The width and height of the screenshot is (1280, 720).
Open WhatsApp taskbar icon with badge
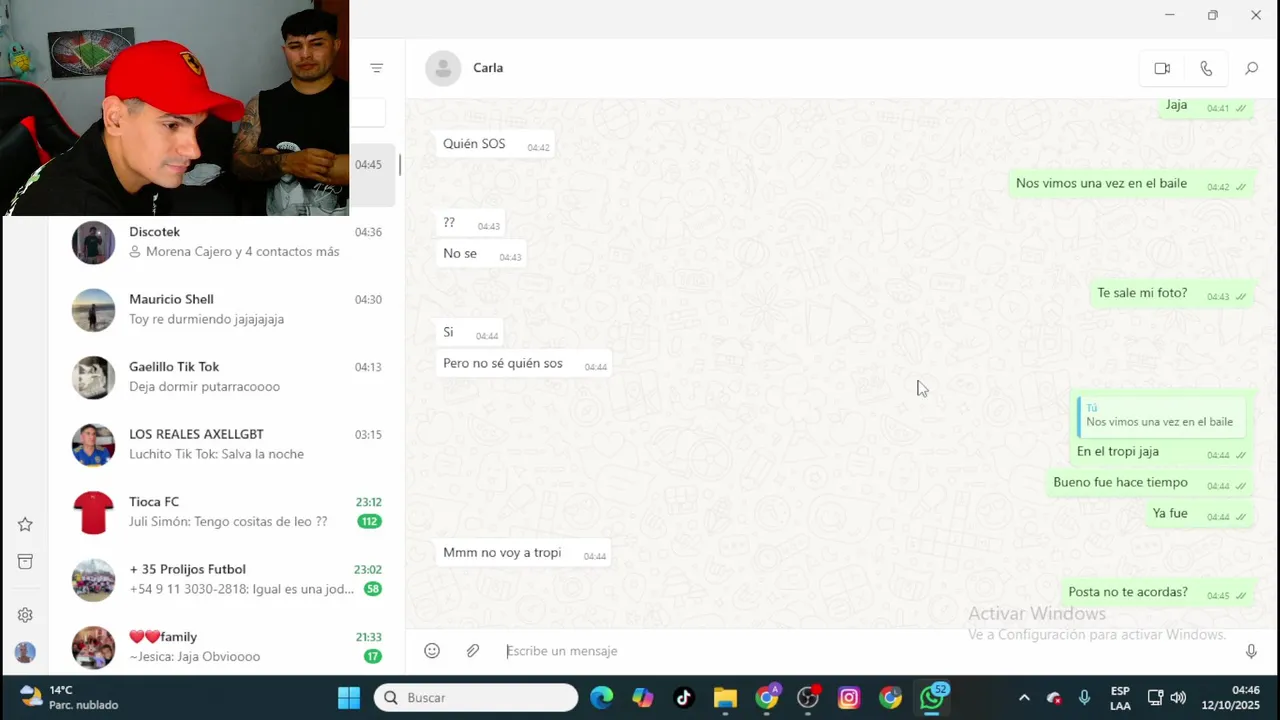coord(933,696)
